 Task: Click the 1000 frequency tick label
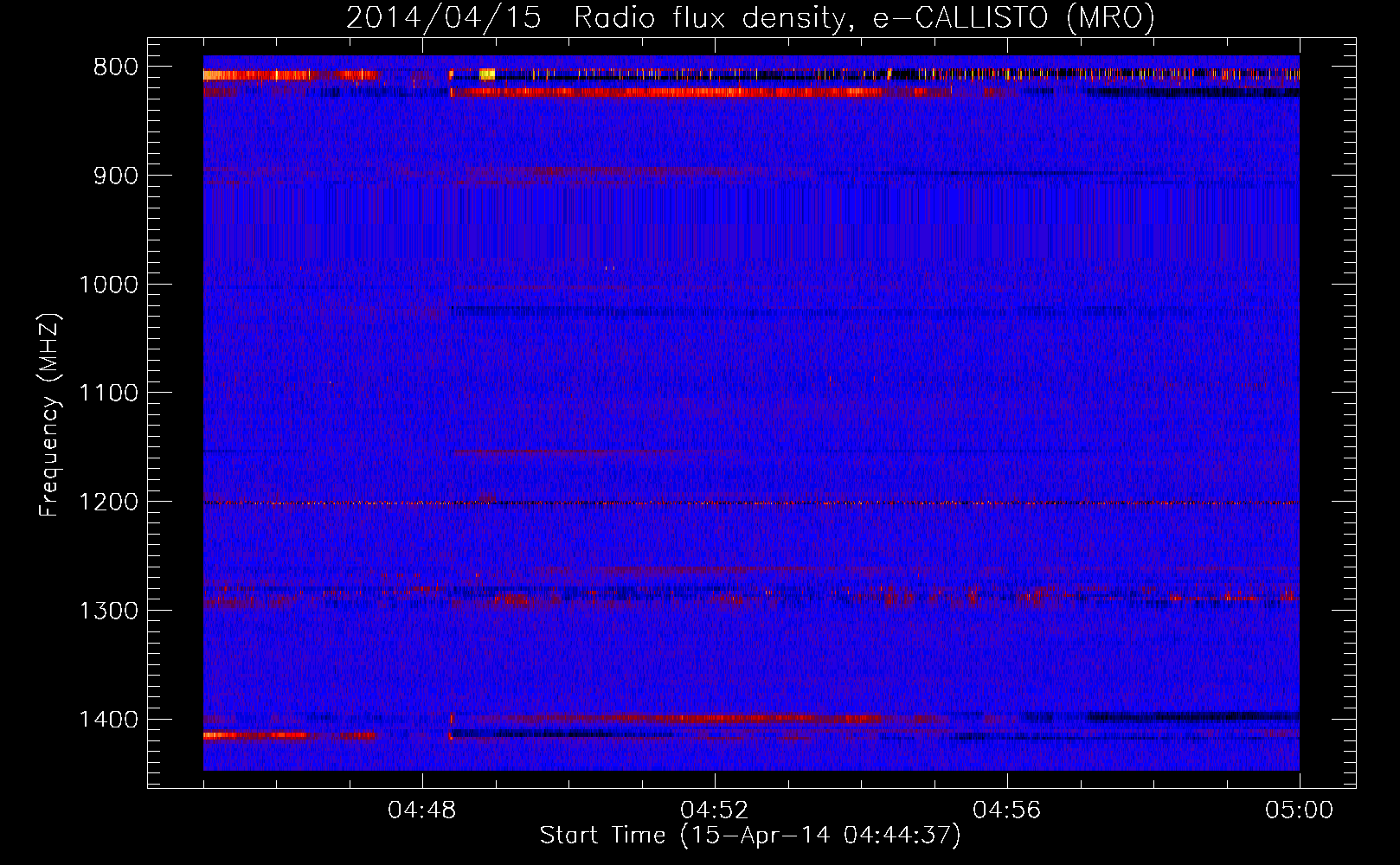point(108,285)
